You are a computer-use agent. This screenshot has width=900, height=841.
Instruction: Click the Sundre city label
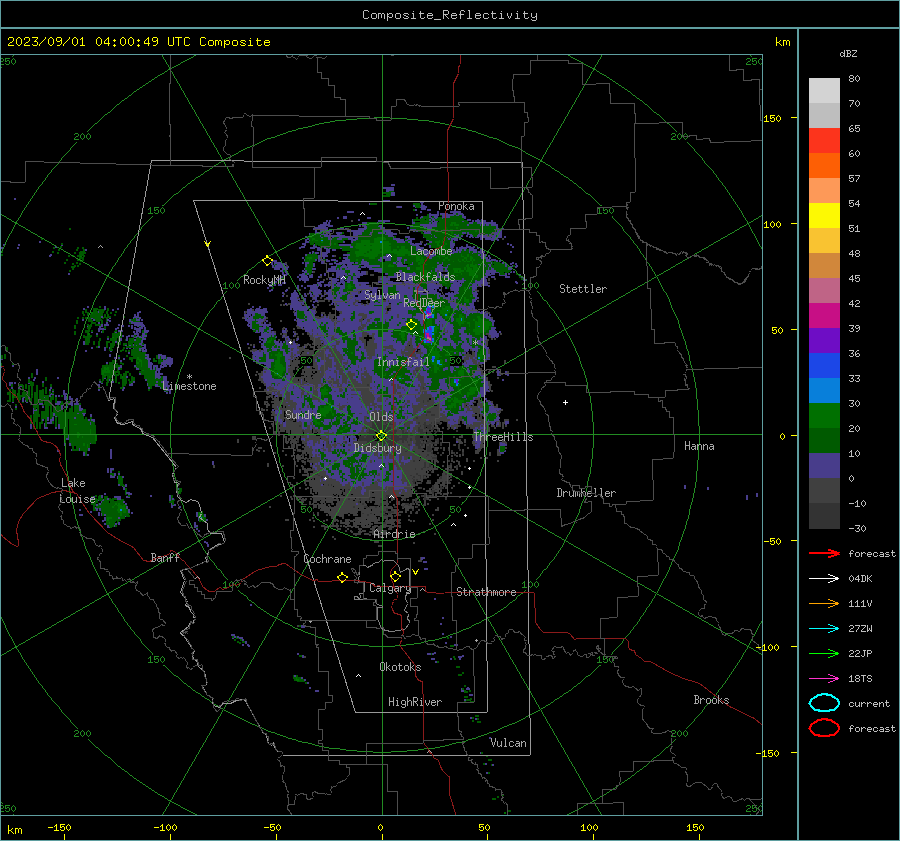303,415
